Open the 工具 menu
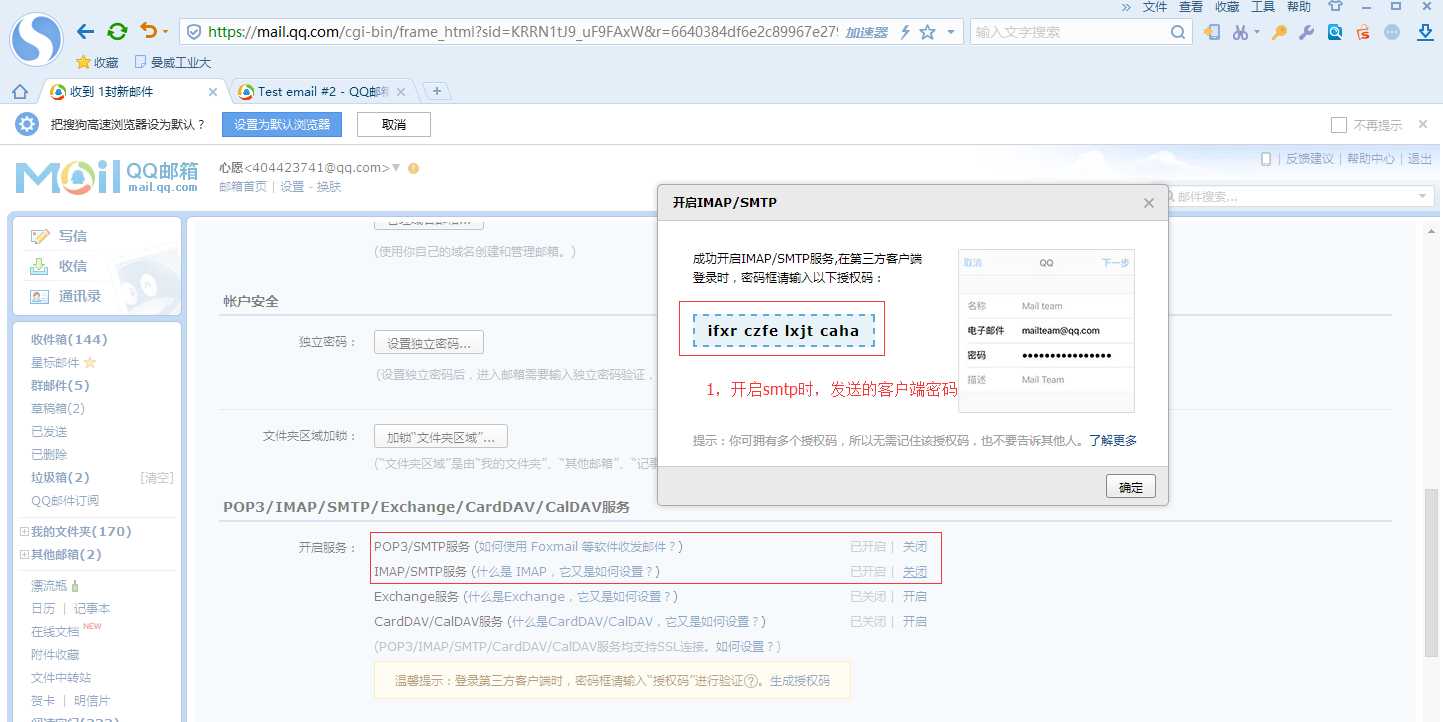The width and height of the screenshot is (1443, 722). [x=1263, y=6]
